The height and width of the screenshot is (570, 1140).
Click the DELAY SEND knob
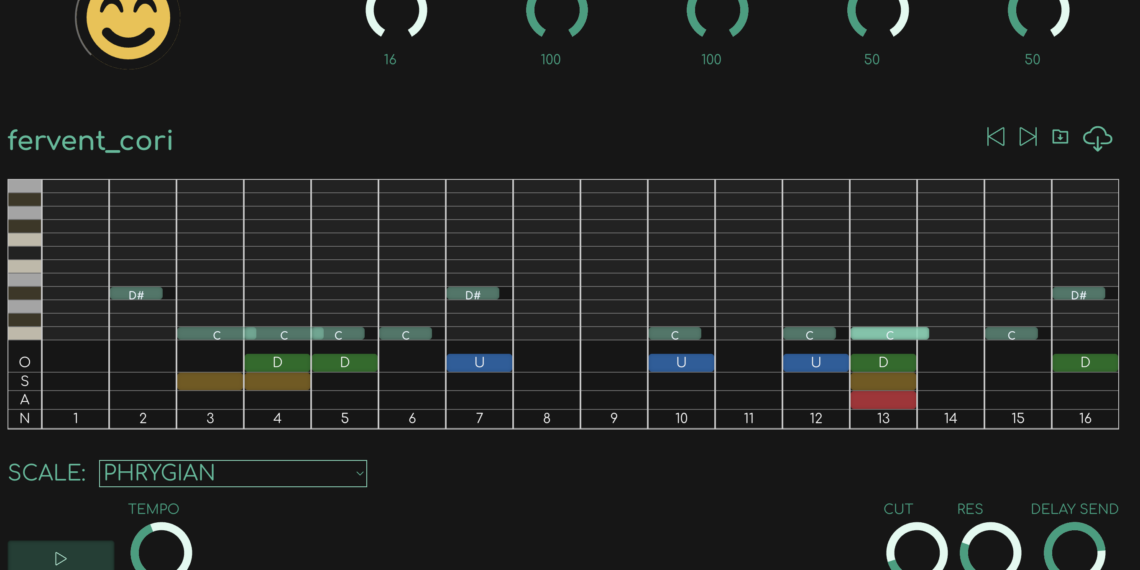click(x=1074, y=550)
